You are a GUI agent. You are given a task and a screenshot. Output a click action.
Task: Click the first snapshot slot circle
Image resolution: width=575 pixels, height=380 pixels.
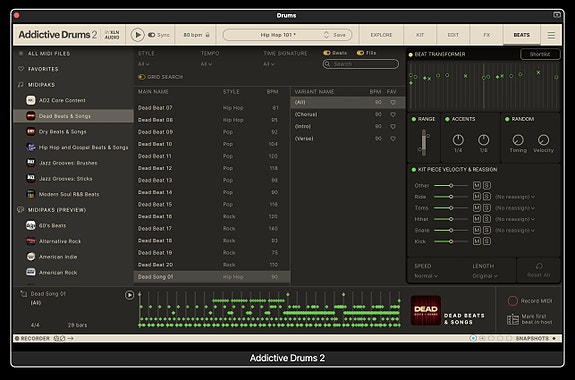[473, 338]
